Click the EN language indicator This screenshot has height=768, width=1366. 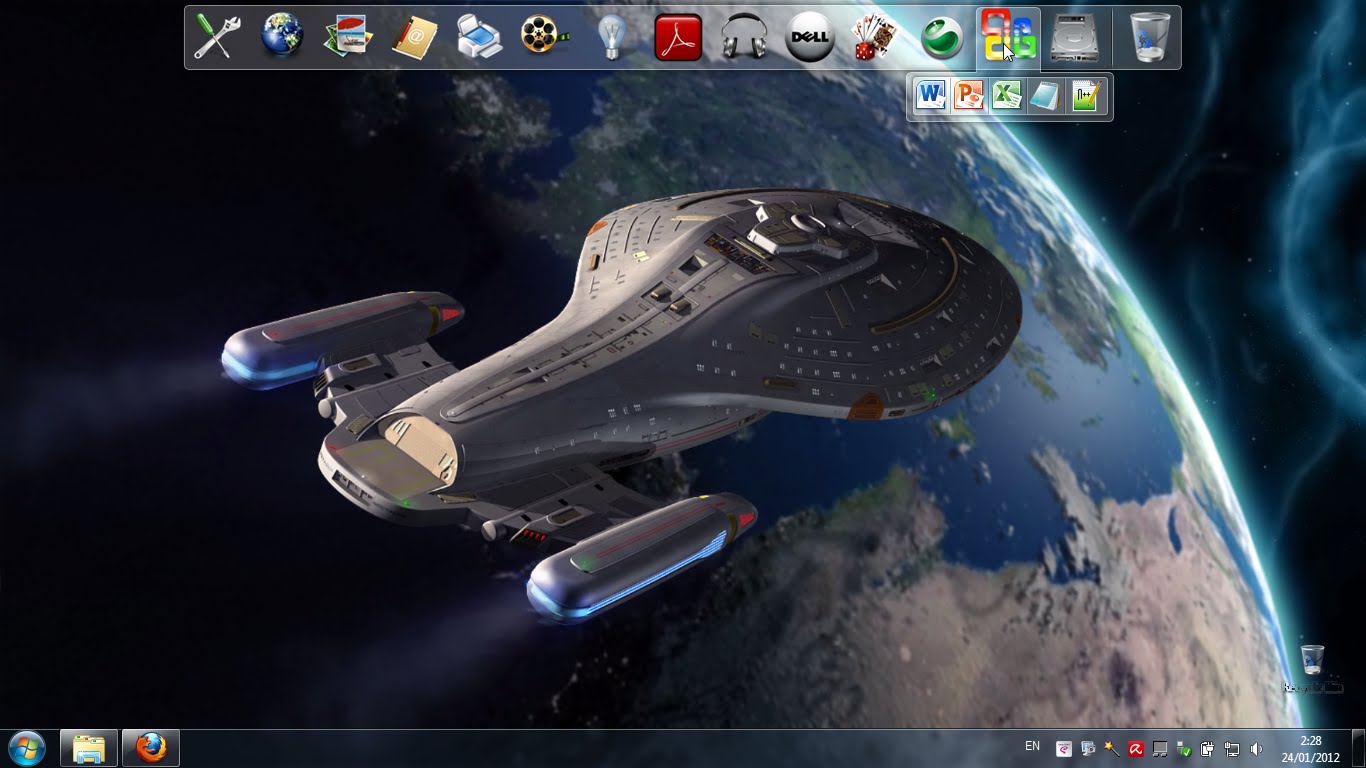[1032, 746]
